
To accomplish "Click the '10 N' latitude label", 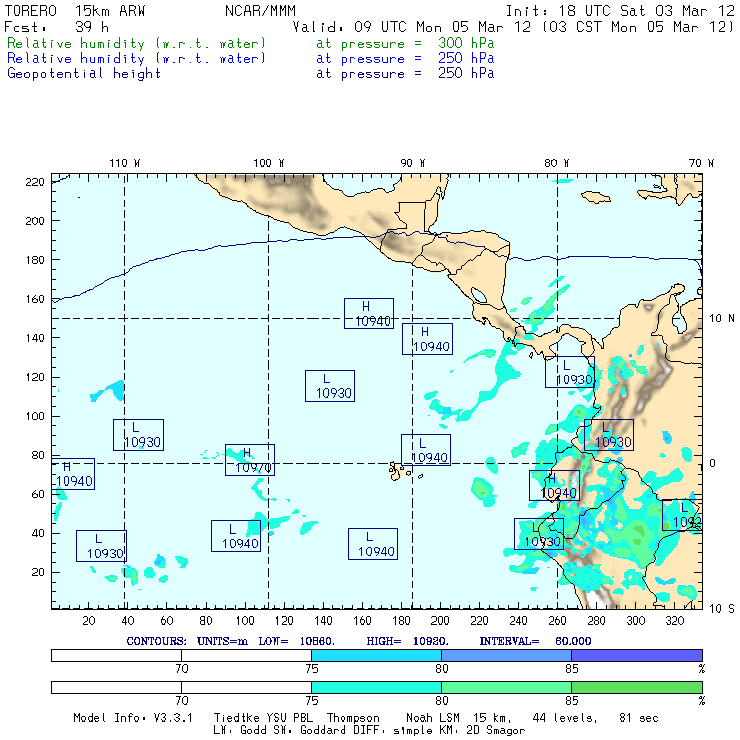I will pyautogui.click(x=722, y=319).
